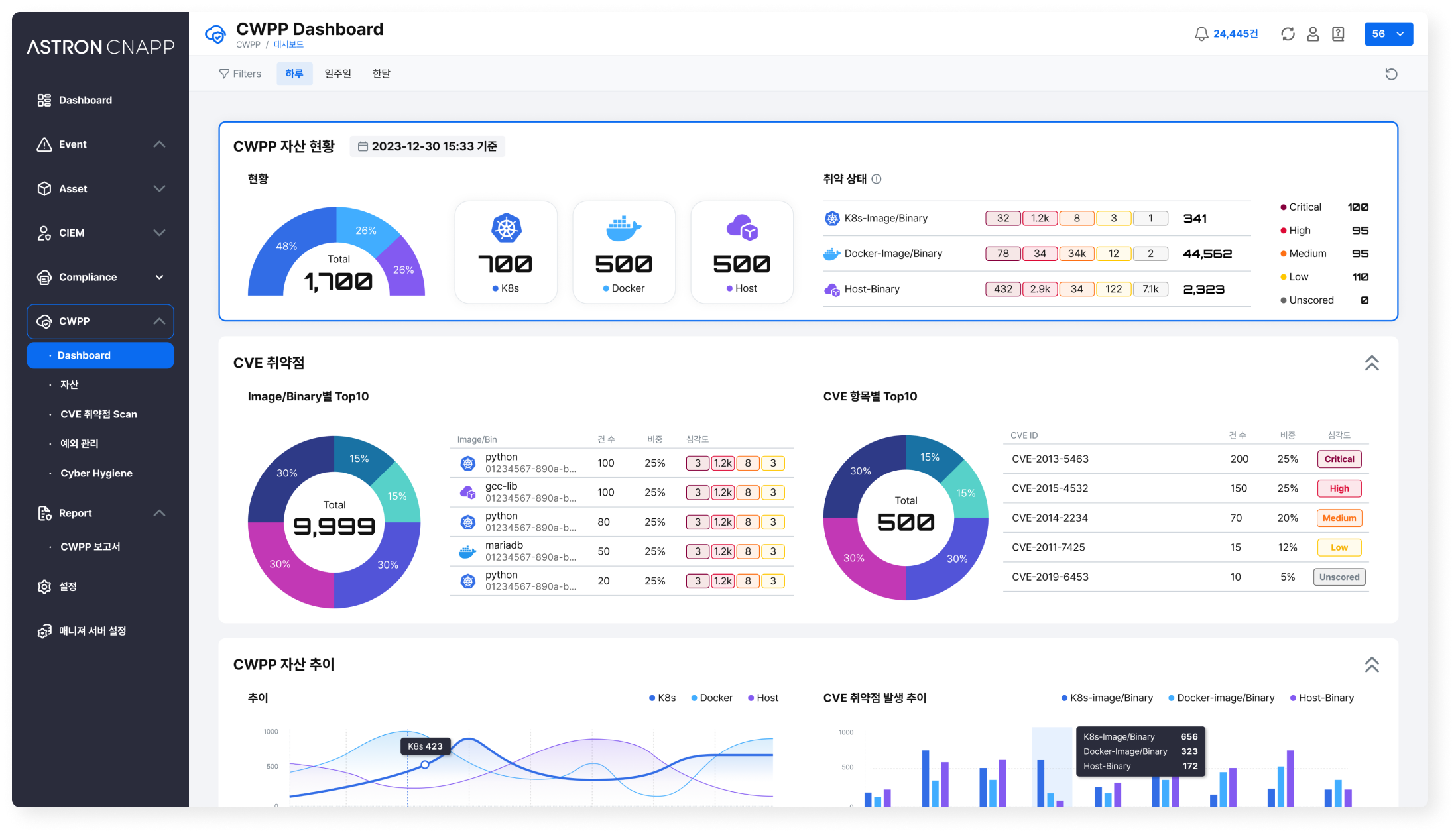This screenshot has width=1456, height=835.
Task: Click the Asset cube icon in sidebar
Action: (44, 189)
